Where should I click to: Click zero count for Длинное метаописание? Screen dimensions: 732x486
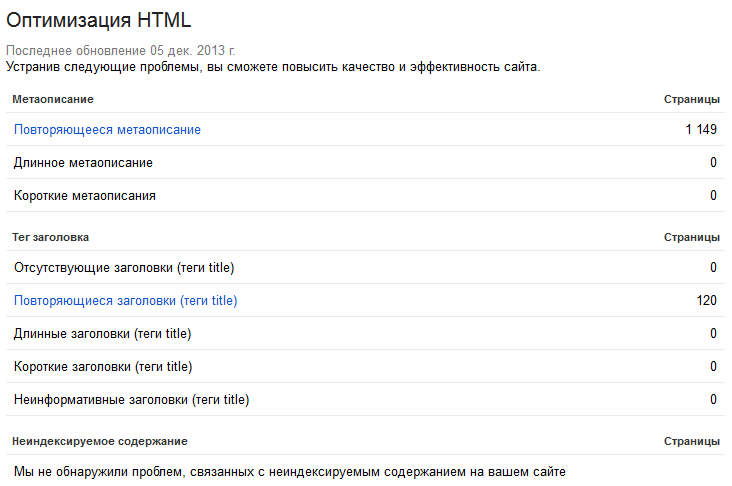713,162
